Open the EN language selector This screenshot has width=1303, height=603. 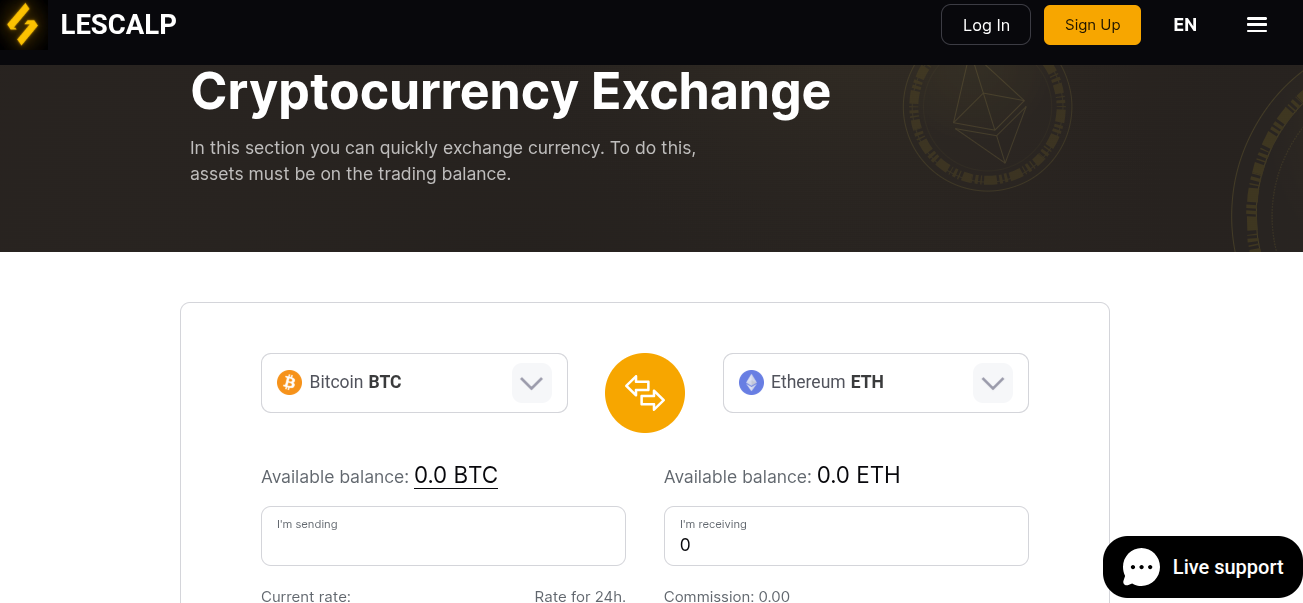point(1185,25)
